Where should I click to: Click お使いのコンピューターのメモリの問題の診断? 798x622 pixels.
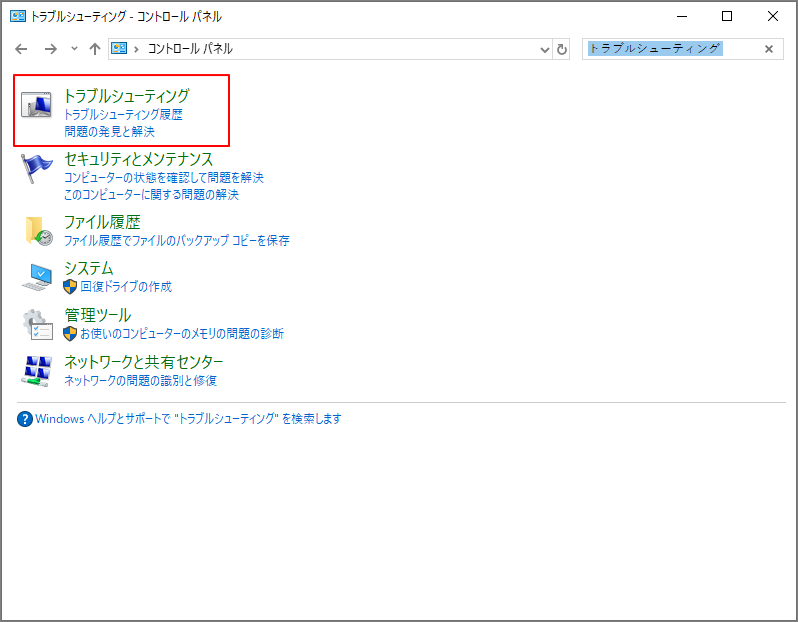point(182,333)
